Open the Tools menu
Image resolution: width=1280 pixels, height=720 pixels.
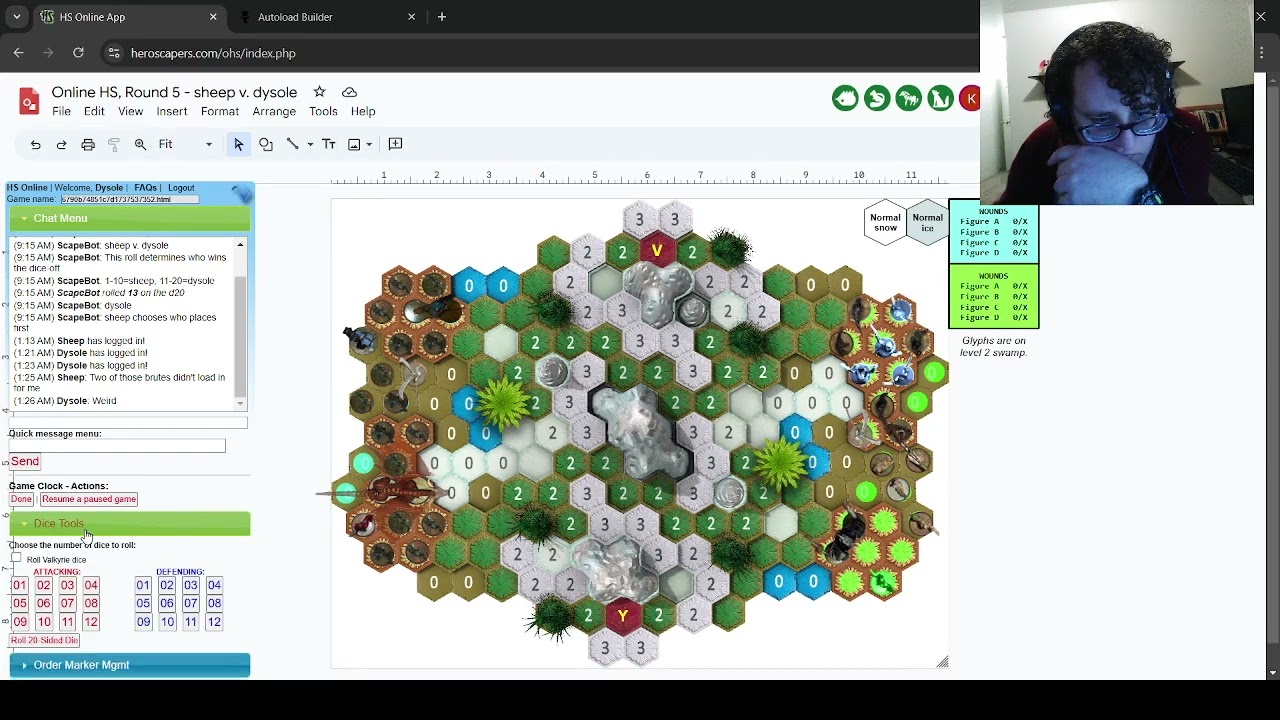click(x=323, y=112)
